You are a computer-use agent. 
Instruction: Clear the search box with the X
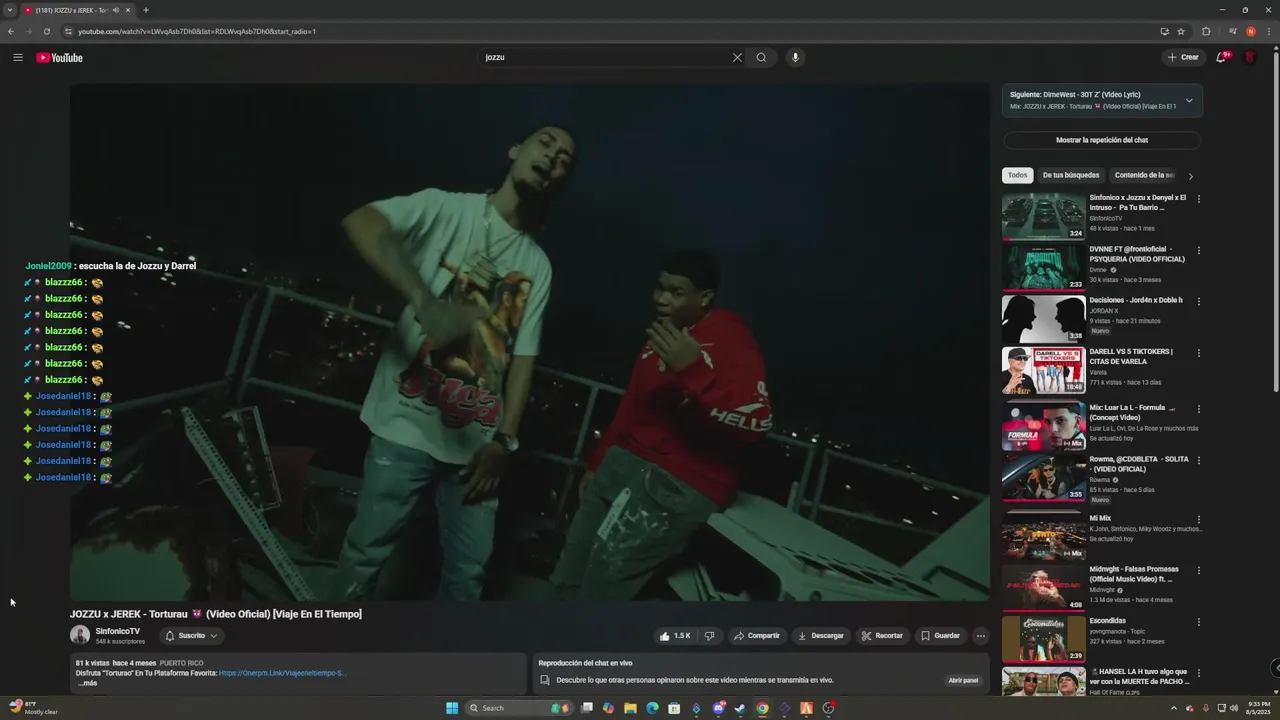click(737, 57)
